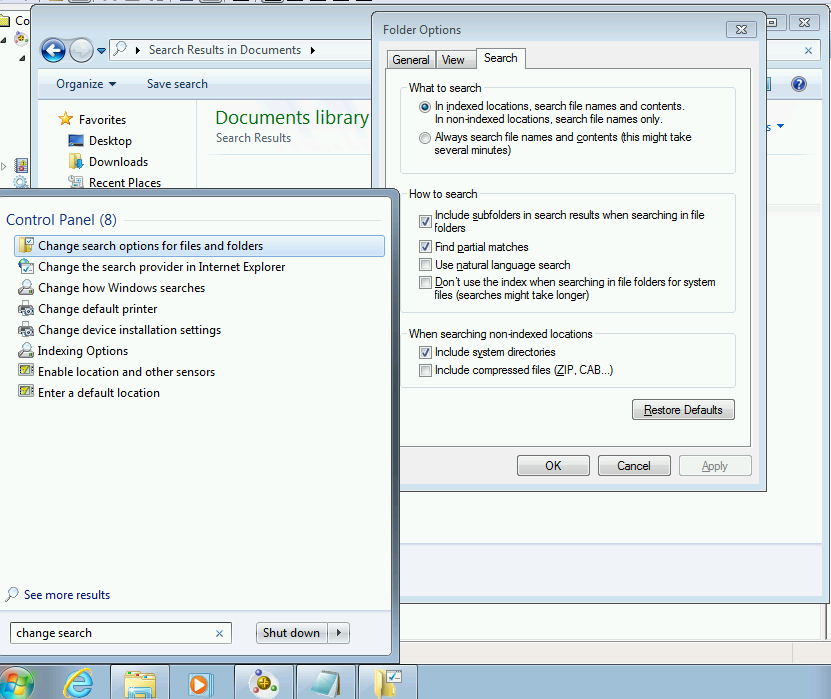Screen dimensions: 831x699
Task: Enable Use natural language search checkbox
Action: [x=426, y=265]
